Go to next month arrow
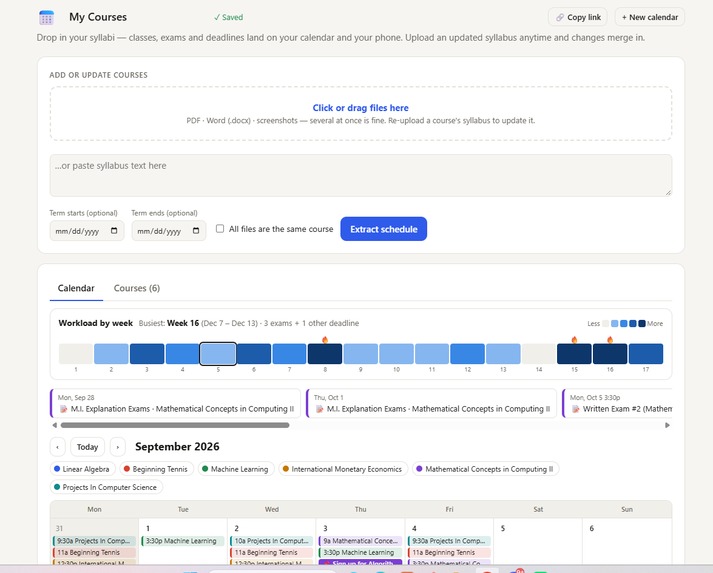Screen dimensions: 713x573 [x=118, y=447]
